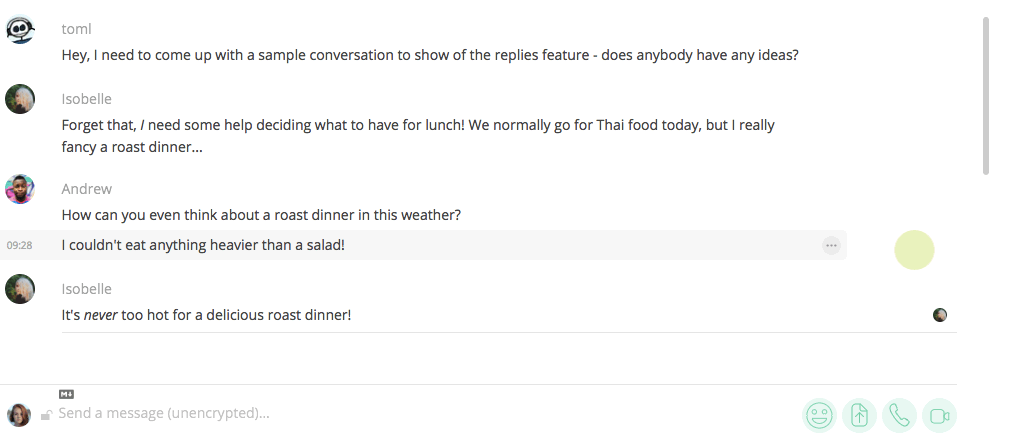
Task: Open the emoji picker button
Action: pyautogui.click(x=819, y=416)
